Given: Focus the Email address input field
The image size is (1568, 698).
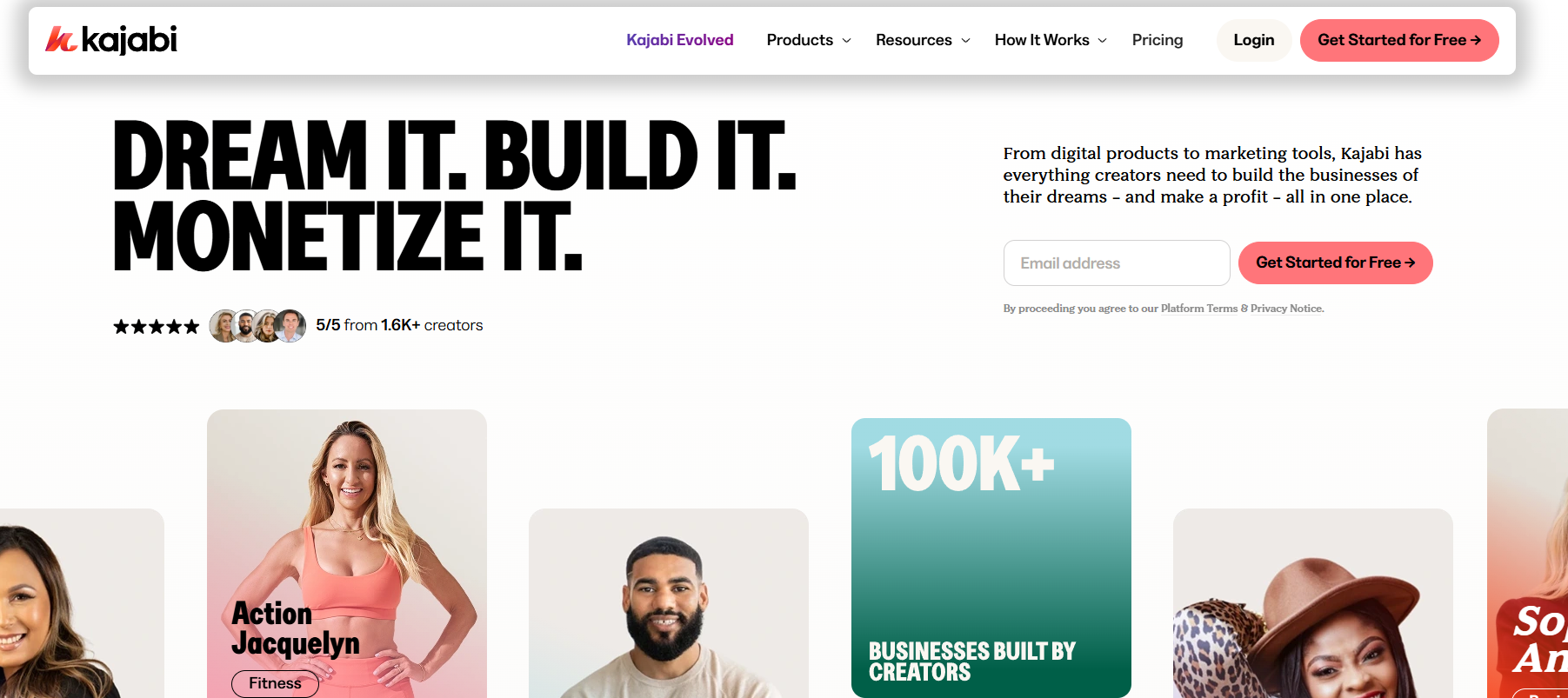Looking at the screenshot, I should point(1117,263).
